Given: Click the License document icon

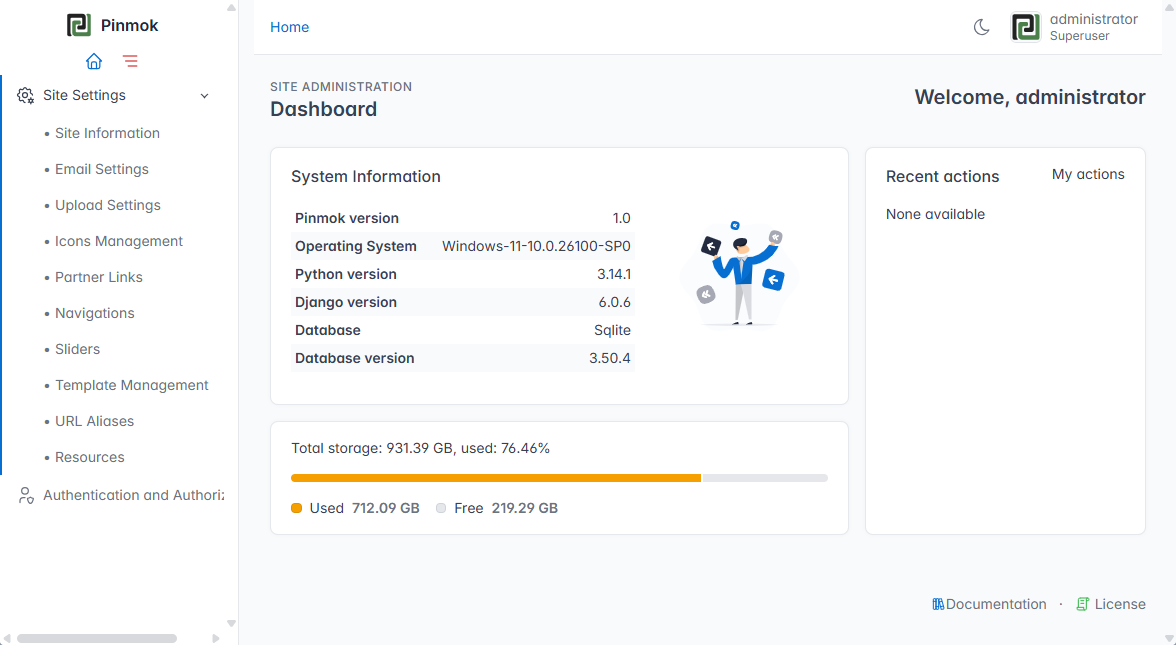Looking at the screenshot, I should pyautogui.click(x=1082, y=604).
